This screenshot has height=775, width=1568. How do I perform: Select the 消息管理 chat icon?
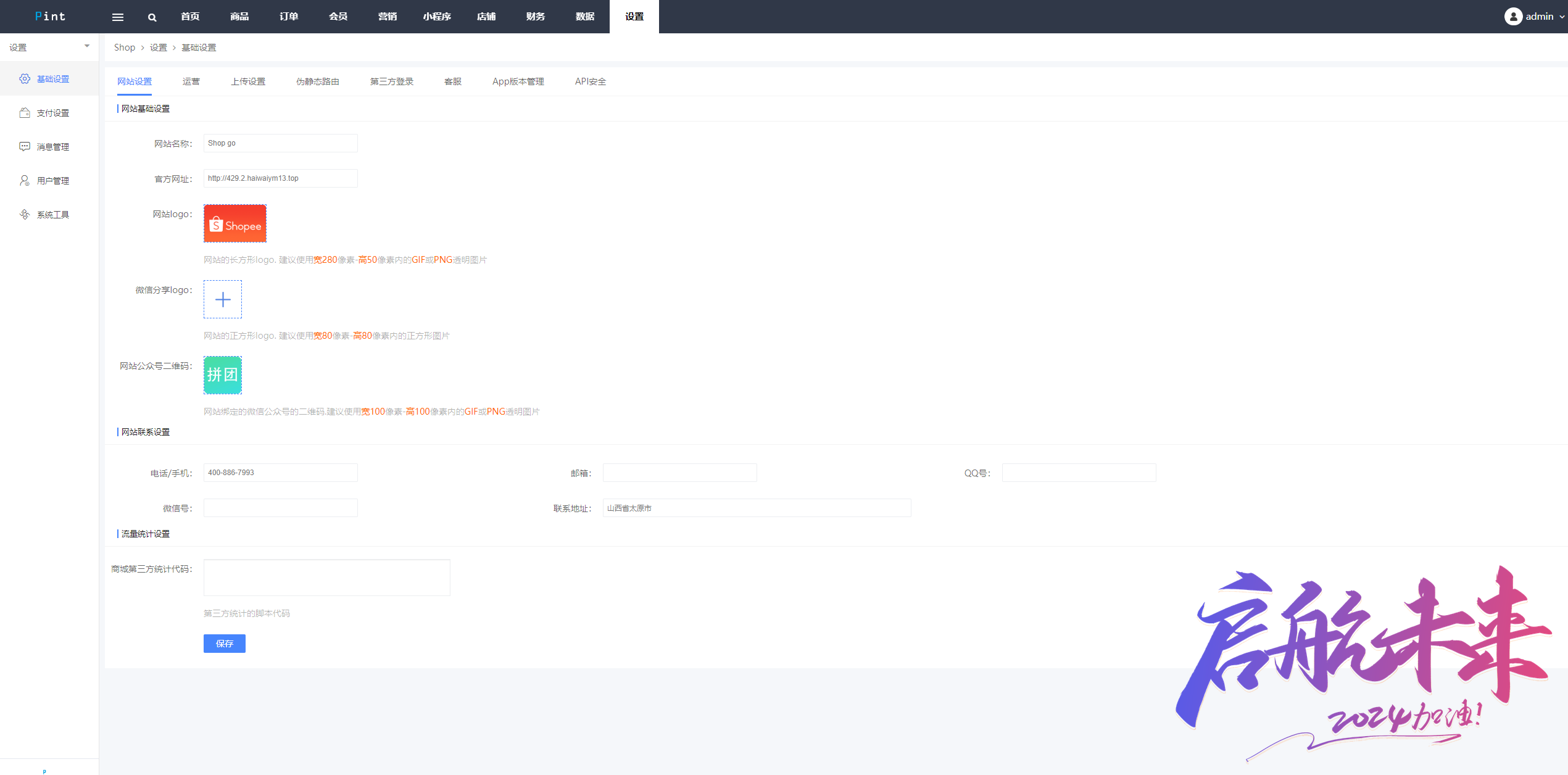point(25,146)
